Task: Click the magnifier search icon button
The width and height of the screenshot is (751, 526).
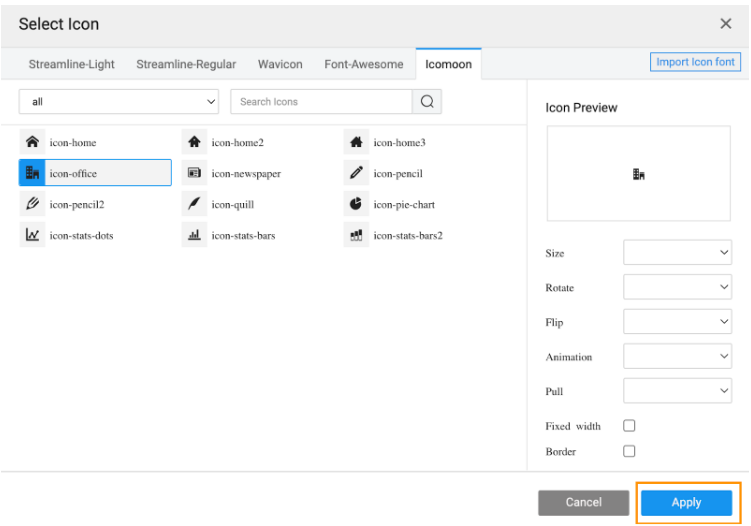Action: pos(427,102)
